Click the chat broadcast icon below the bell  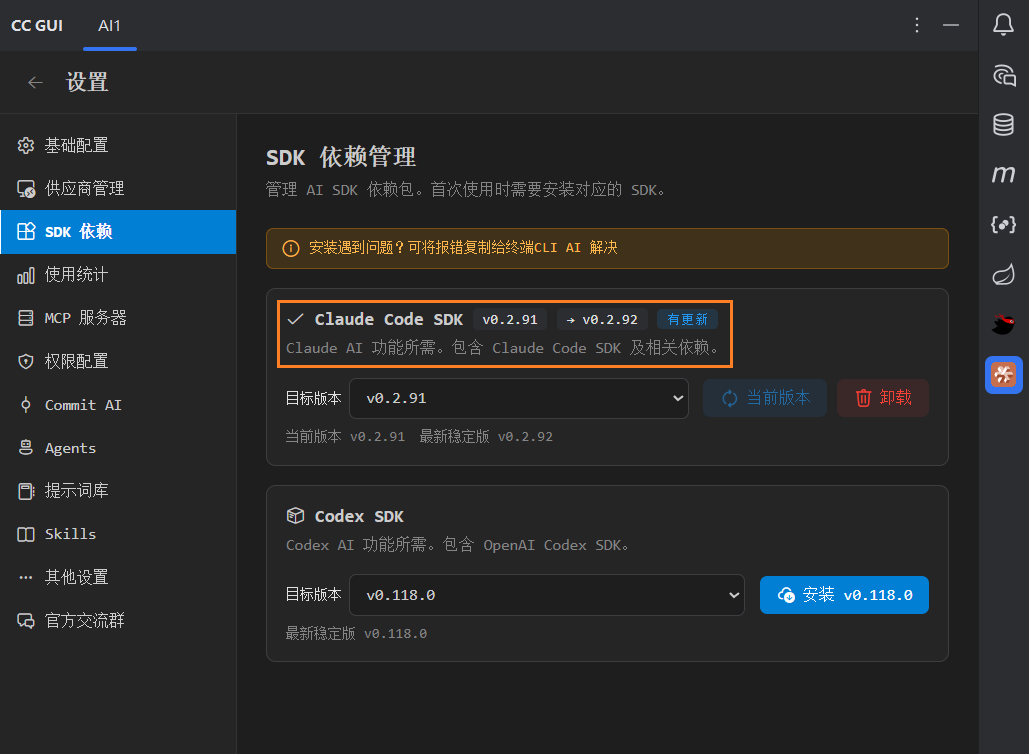[x=1003, y=75]
